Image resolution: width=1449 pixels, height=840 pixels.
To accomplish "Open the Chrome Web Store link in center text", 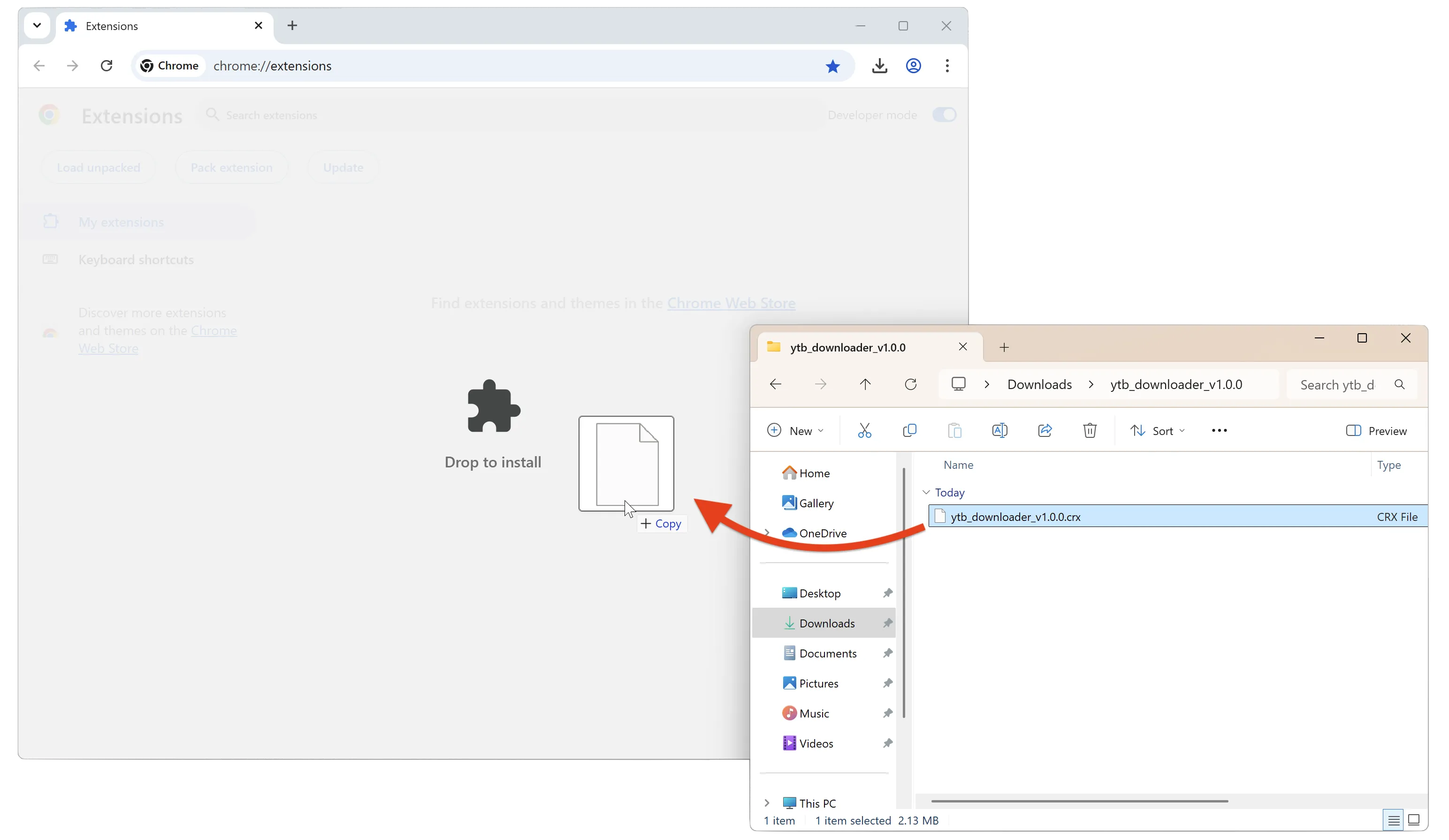I will point(731,303).
